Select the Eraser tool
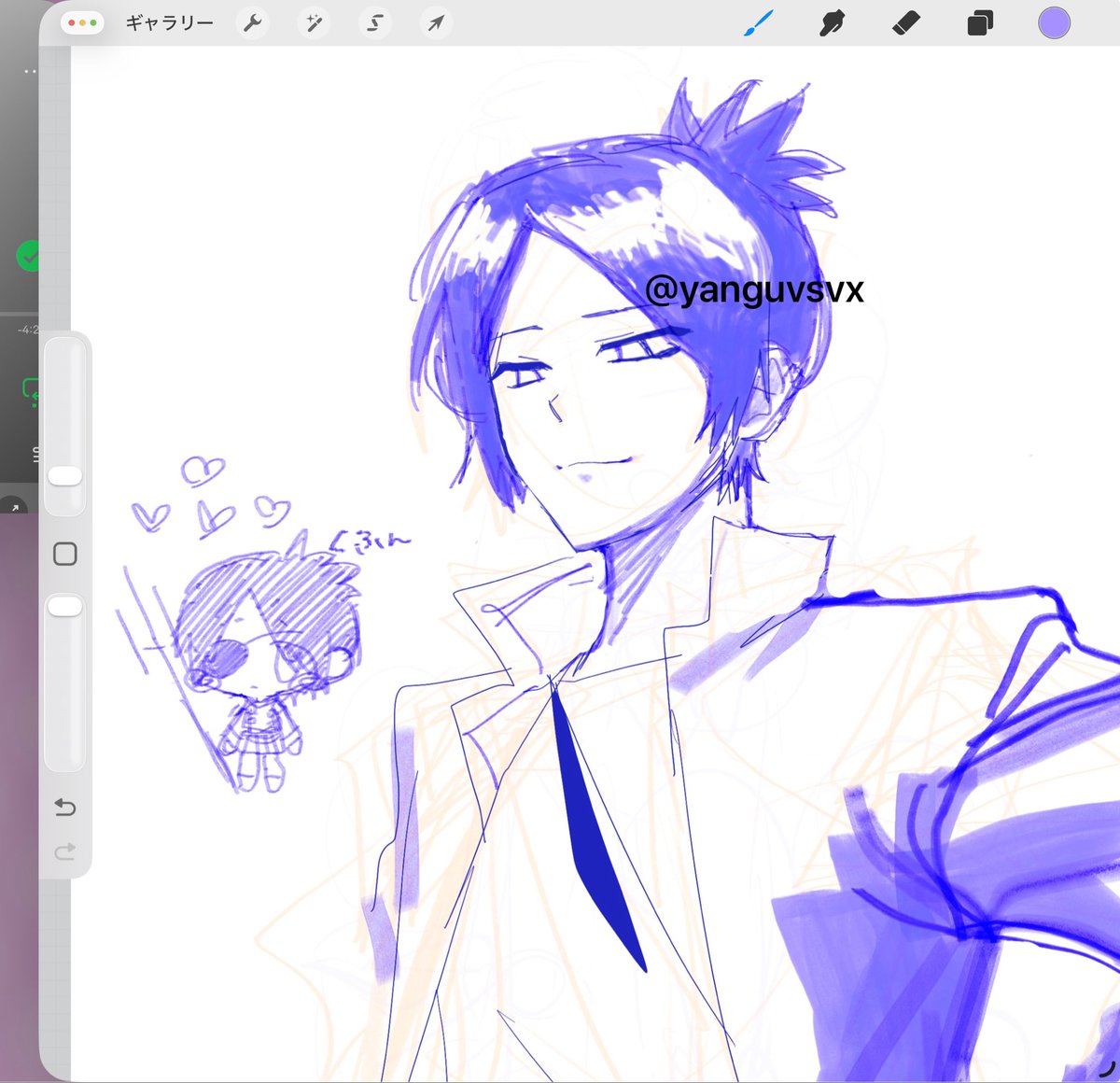 point(905,23)
